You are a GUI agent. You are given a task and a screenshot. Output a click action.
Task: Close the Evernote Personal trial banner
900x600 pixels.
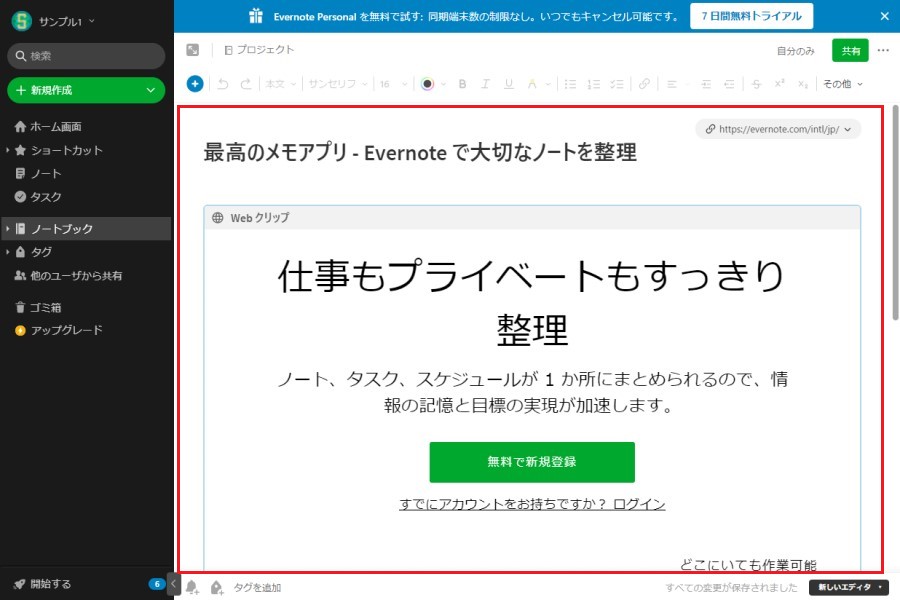(x=885, y=16)
